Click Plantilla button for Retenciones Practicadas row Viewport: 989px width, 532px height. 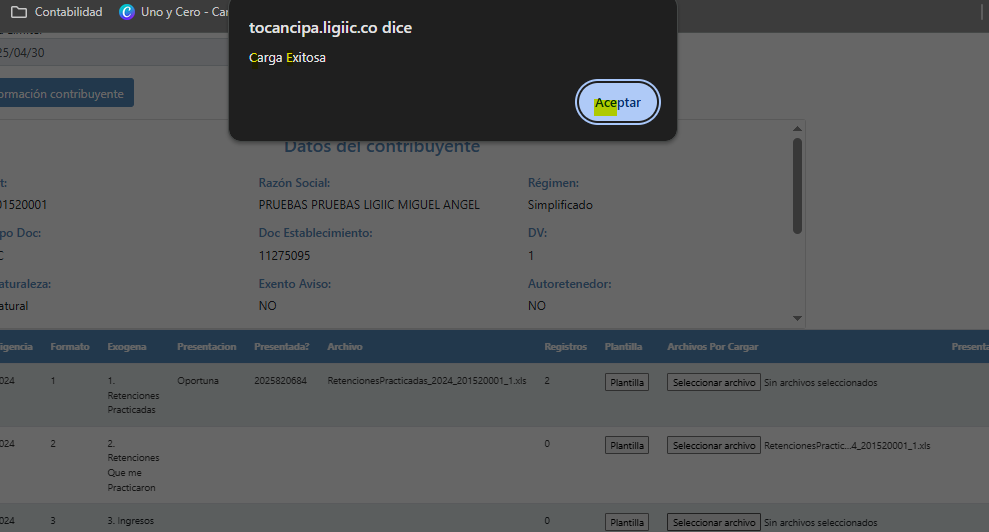[626, 382]
